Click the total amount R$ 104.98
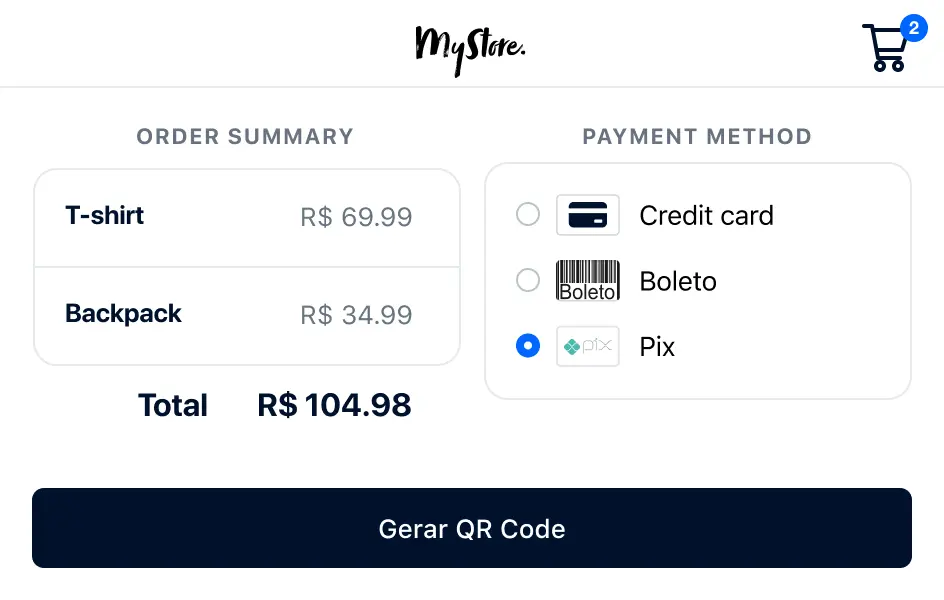This screenshot has height=600, width=944. click(334, 405)
